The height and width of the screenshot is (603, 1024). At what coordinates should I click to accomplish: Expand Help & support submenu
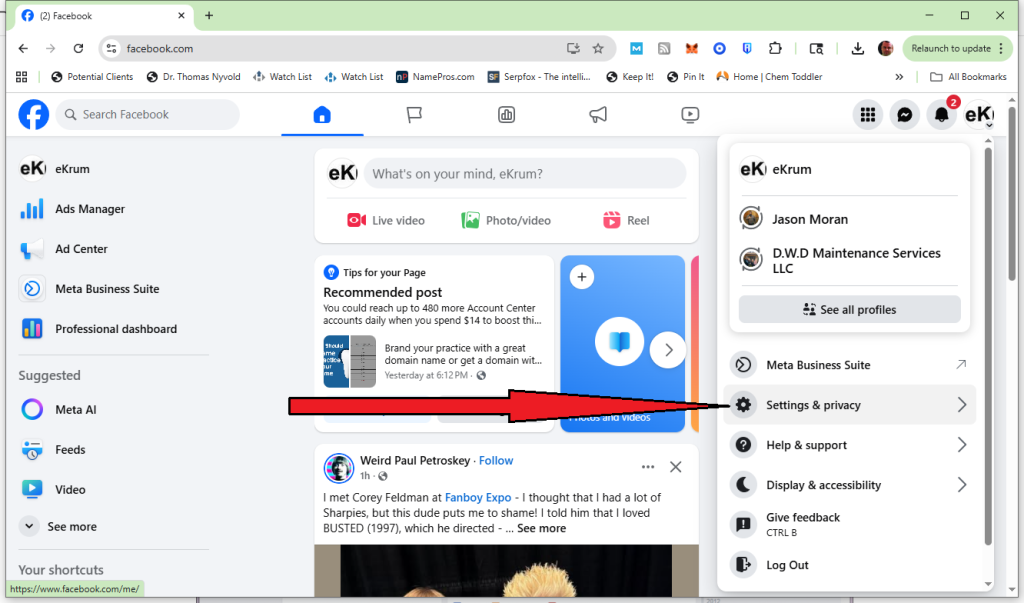tap(849, 445)
